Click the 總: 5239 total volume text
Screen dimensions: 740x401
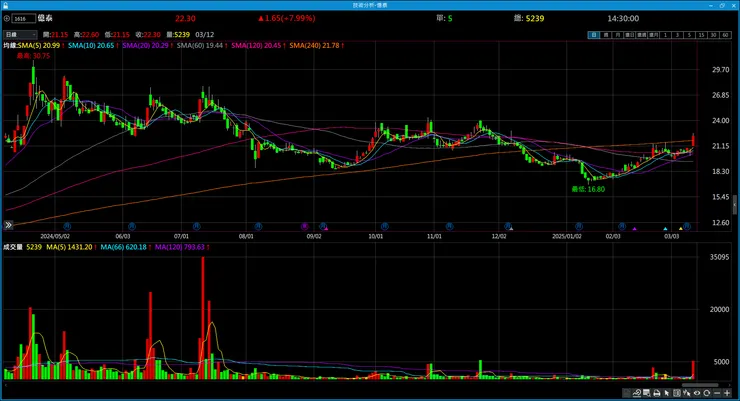[529, 18]
